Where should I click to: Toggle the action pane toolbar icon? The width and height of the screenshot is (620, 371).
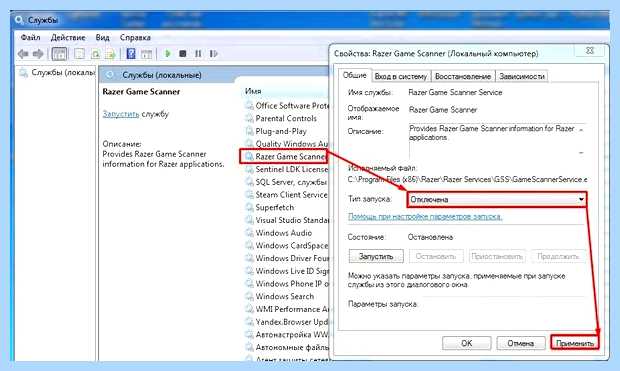pos(147,53)
